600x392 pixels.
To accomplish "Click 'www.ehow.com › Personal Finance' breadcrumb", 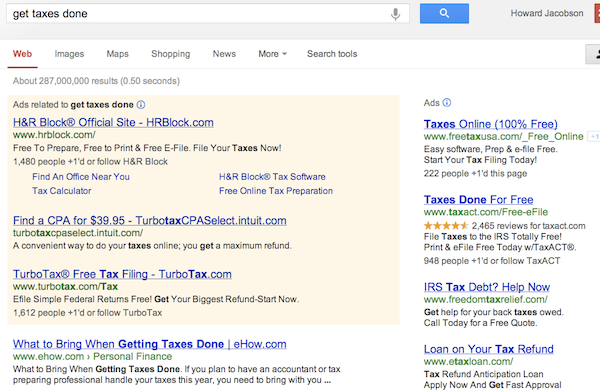I will coord(93,356).
